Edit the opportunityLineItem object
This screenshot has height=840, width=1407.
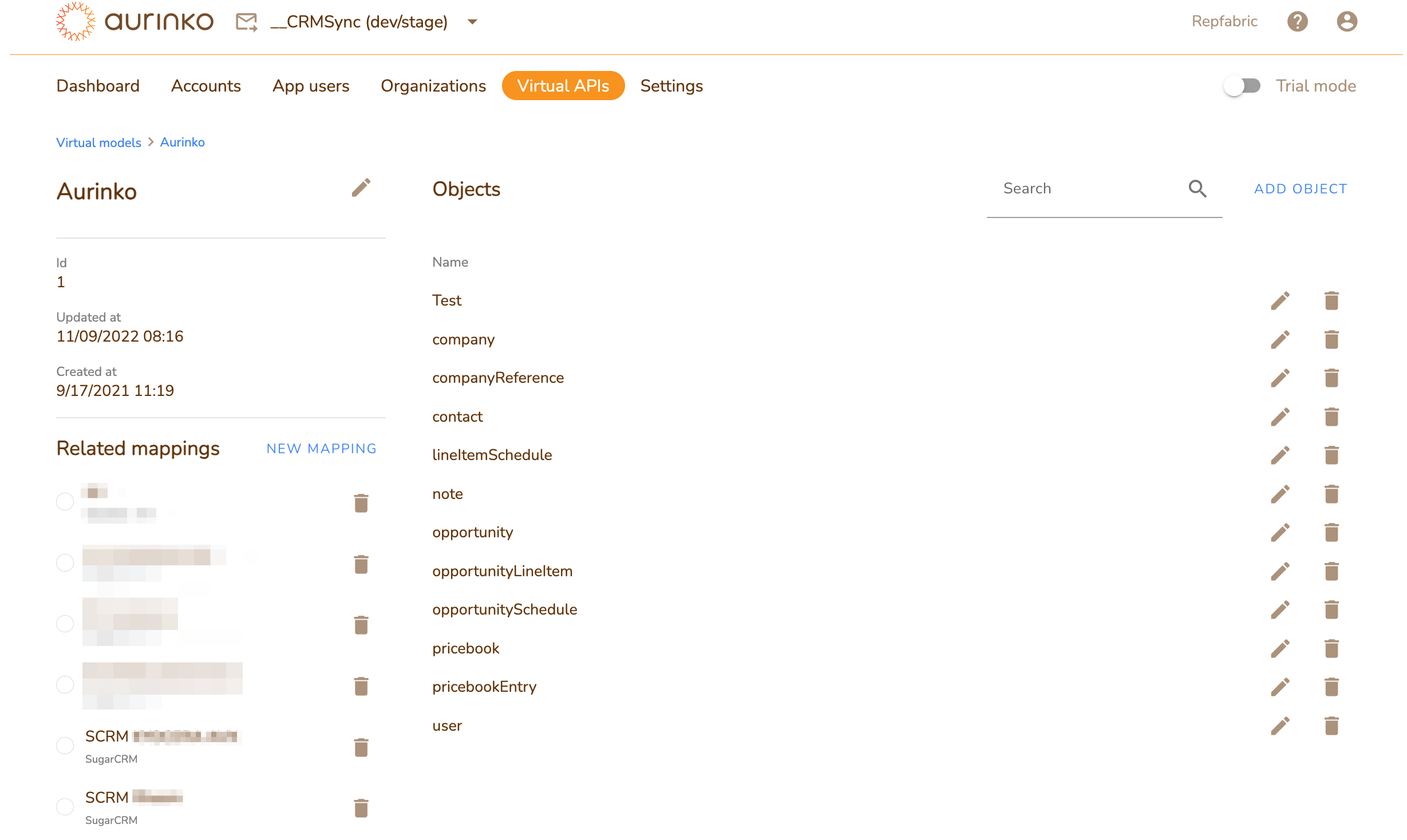click(1280, 571)
